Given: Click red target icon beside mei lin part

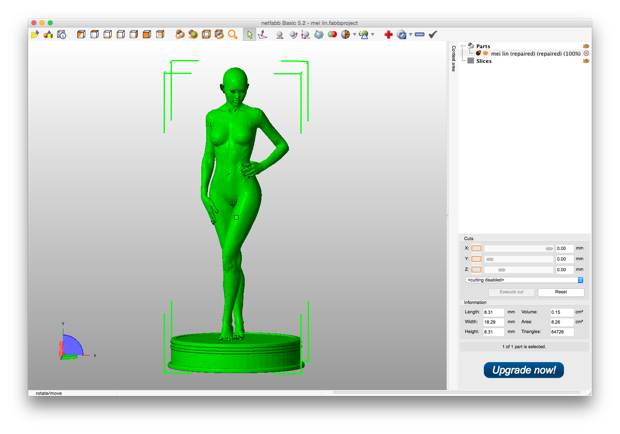Looking at the screenshot, I should (586, 53).
